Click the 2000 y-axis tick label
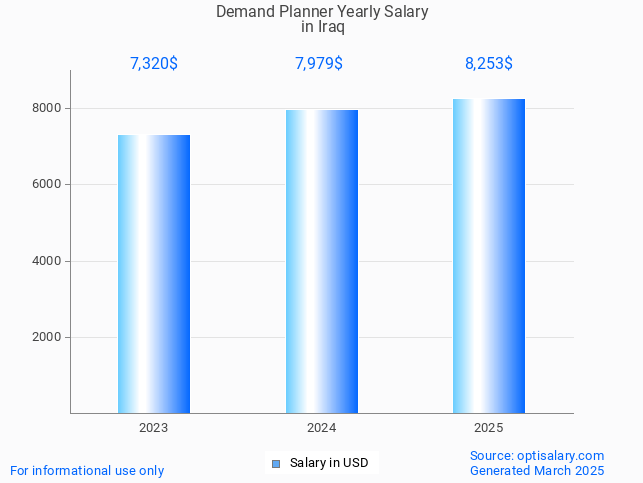The height and width of the screenshot is (483, 643). click(47, 337)
